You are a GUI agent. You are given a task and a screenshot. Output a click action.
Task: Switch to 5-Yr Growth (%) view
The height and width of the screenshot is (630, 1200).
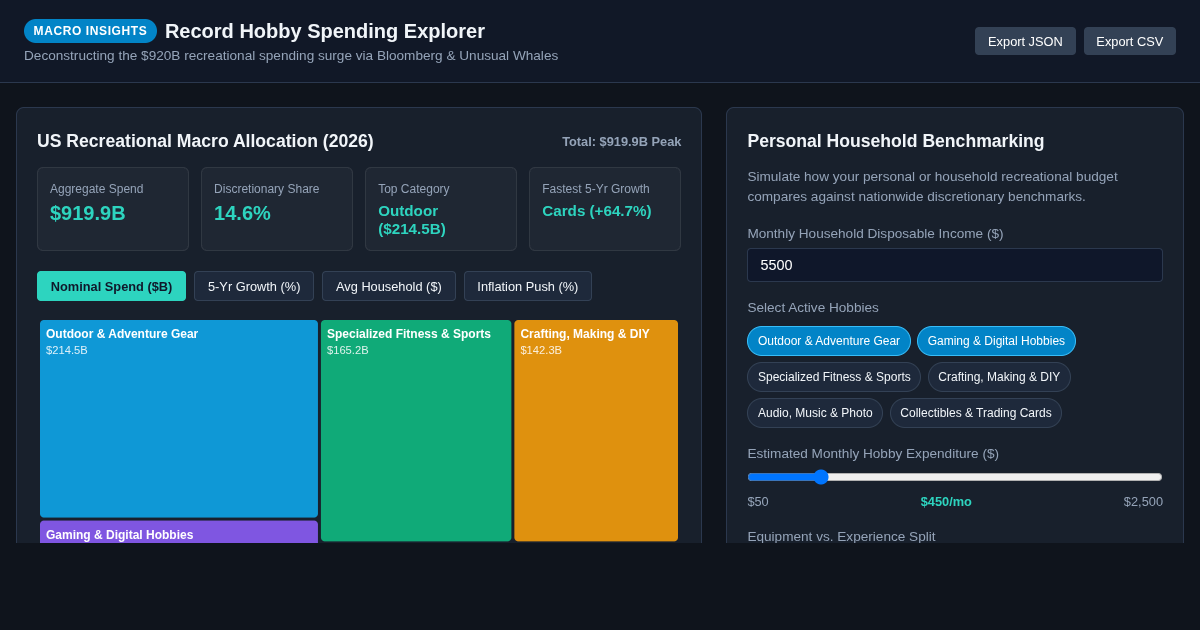click(x=254, y=286)
